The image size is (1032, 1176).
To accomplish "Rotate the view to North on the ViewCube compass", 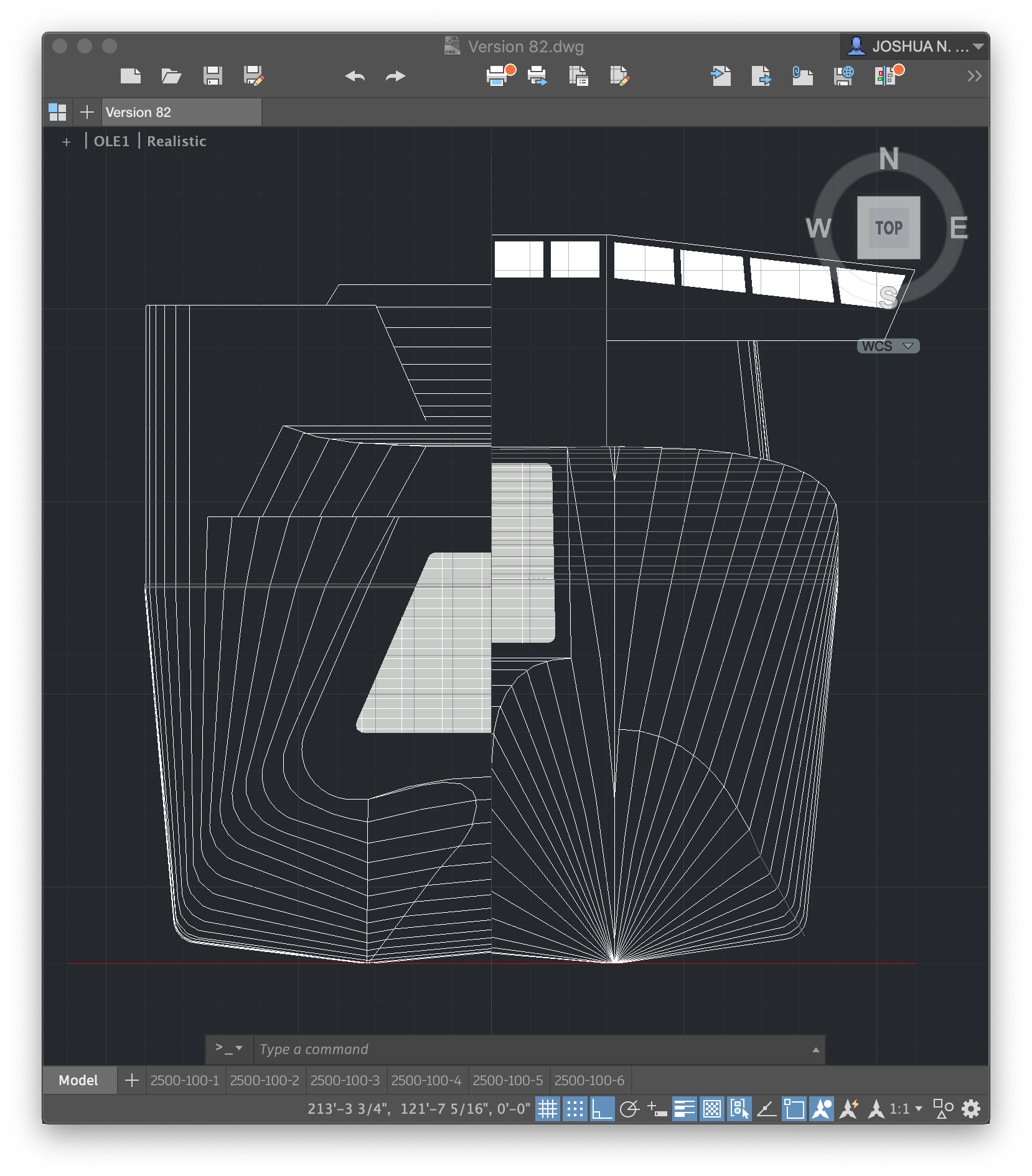I will point(889,159).
